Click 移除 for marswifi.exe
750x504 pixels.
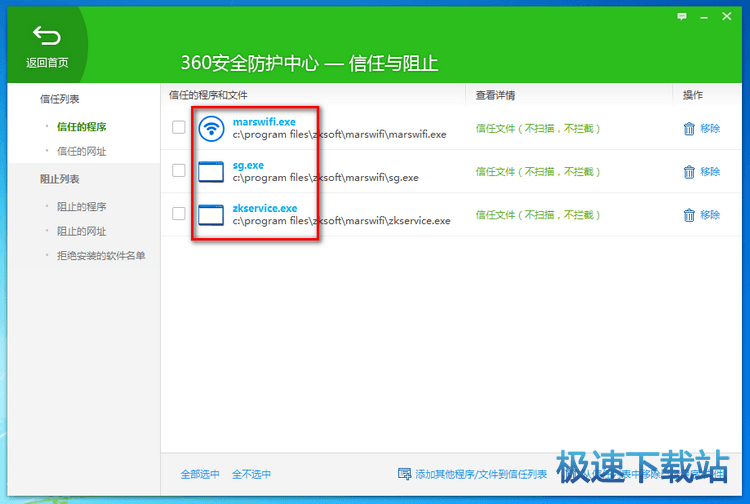(710, 129)
